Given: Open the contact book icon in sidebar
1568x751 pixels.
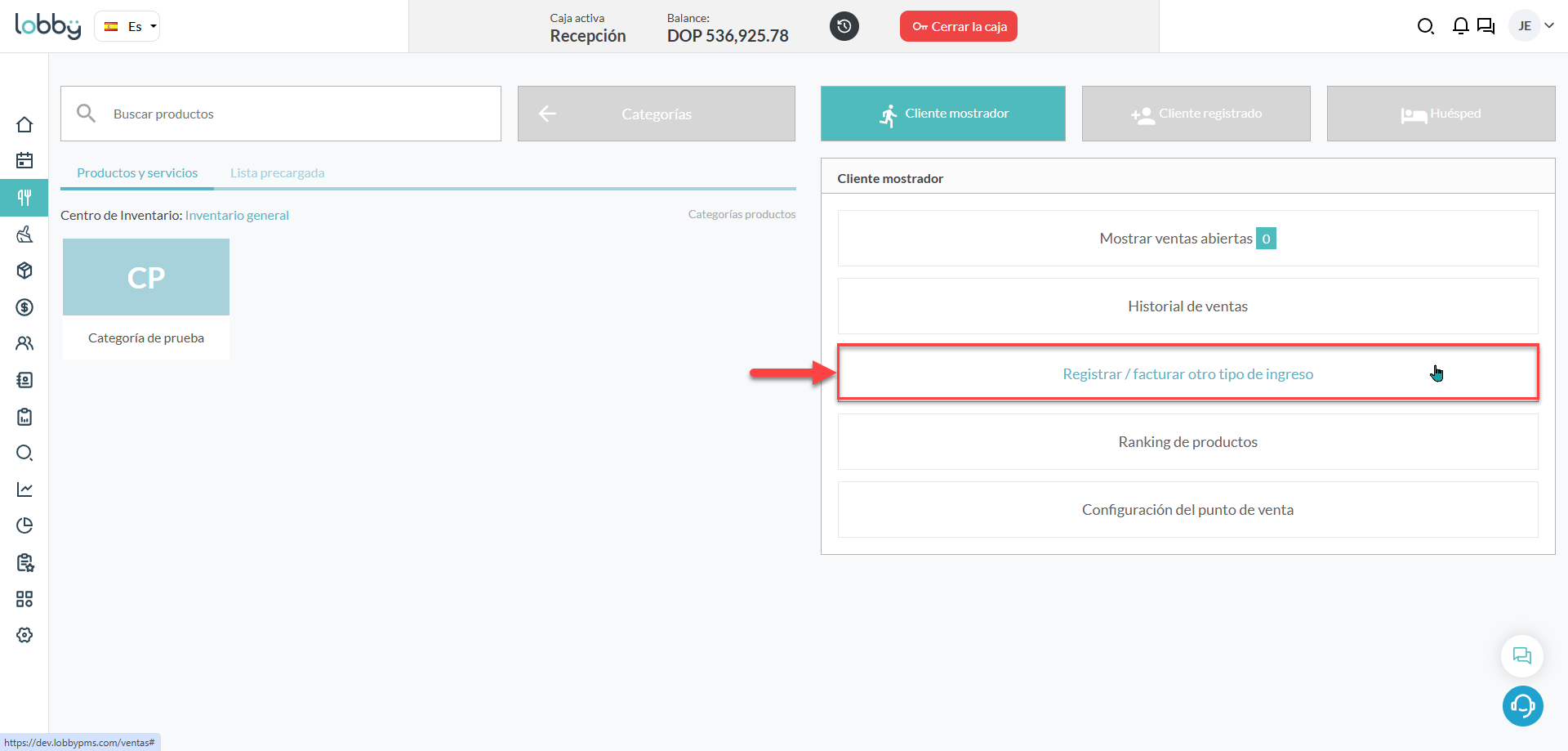Looking at the screenshot, I should 24,380.
